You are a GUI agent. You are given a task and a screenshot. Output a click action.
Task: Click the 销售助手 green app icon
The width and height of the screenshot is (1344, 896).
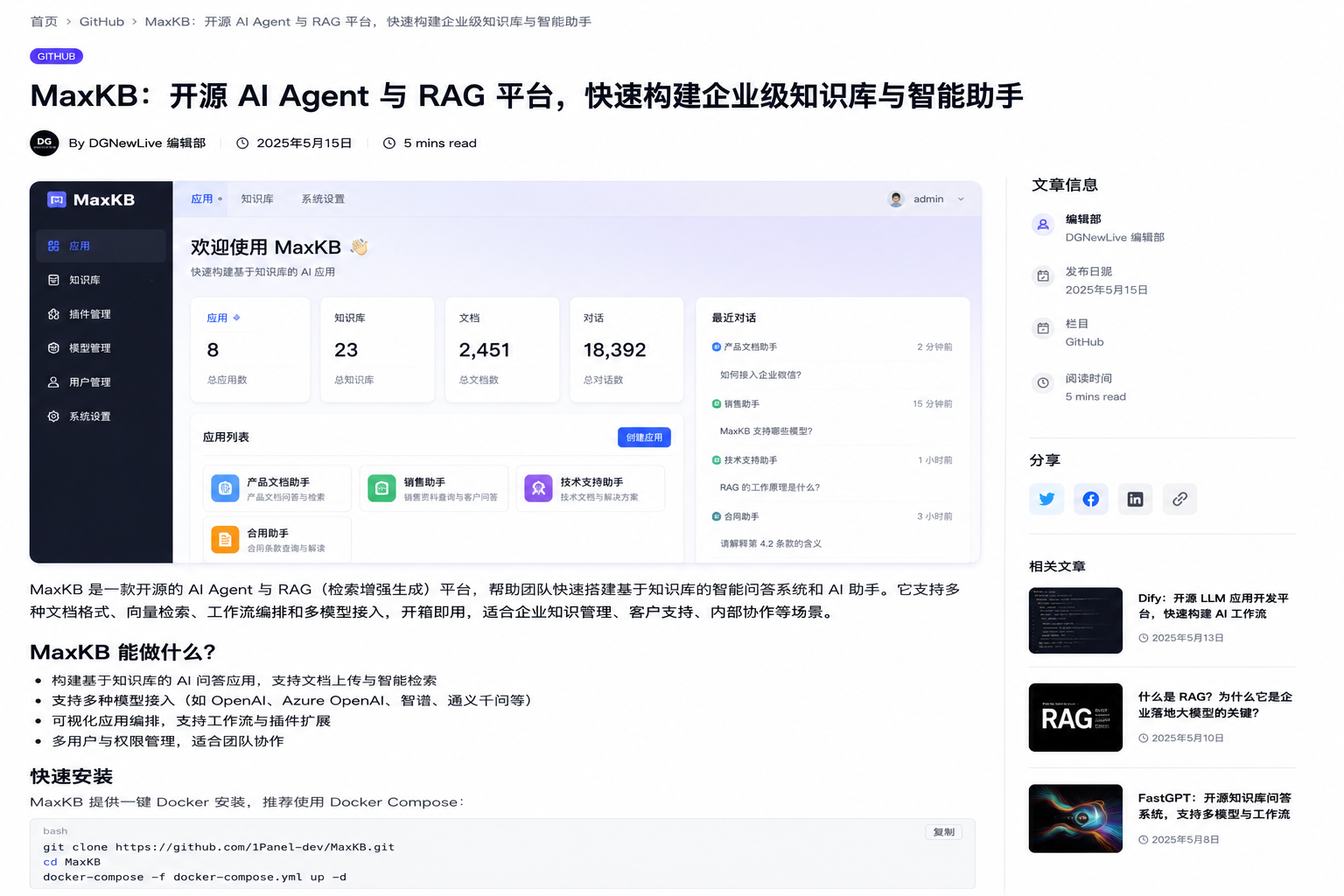(381, 488)
